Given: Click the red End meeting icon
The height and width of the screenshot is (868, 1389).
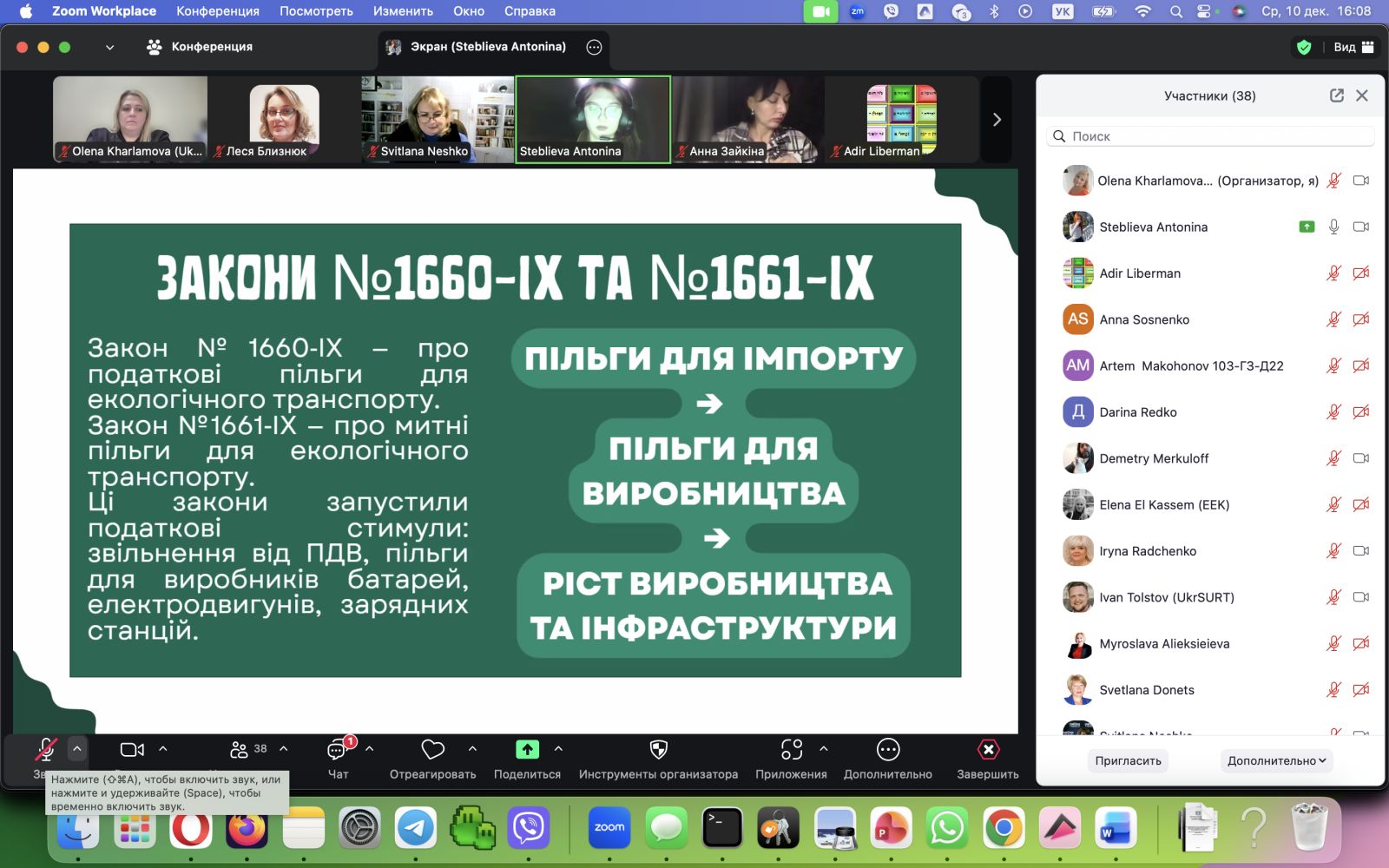Looking at the screenshot, I should [988, 750].
